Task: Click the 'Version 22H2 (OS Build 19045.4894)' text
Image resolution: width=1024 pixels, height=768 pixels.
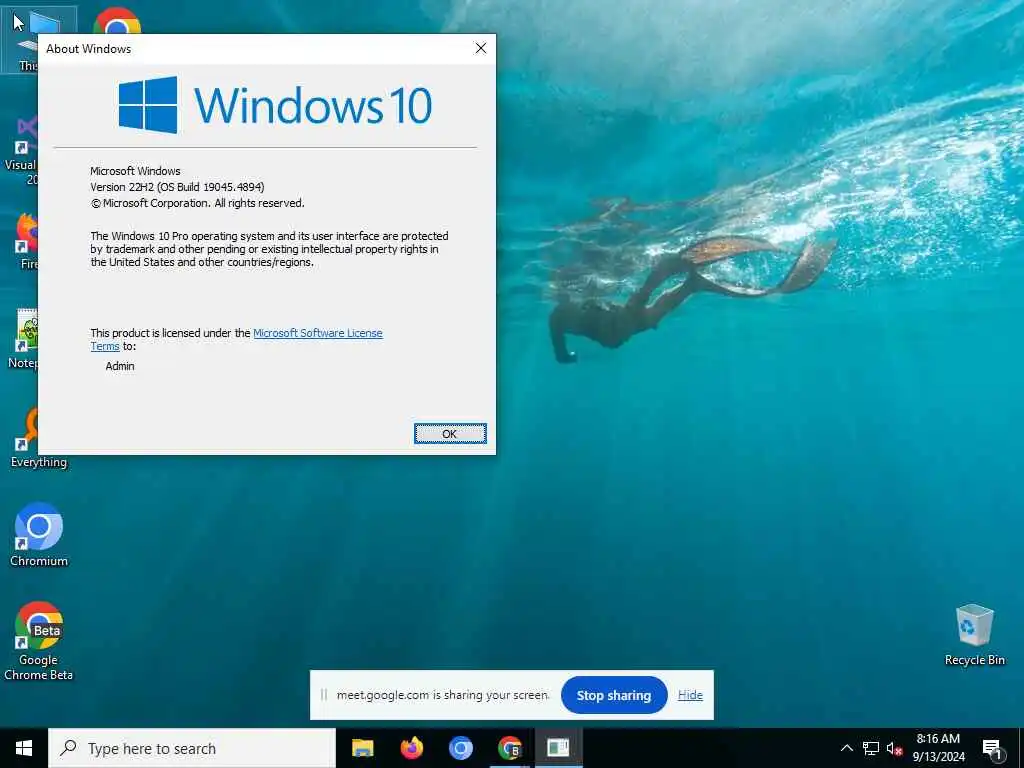Action: 177,187
